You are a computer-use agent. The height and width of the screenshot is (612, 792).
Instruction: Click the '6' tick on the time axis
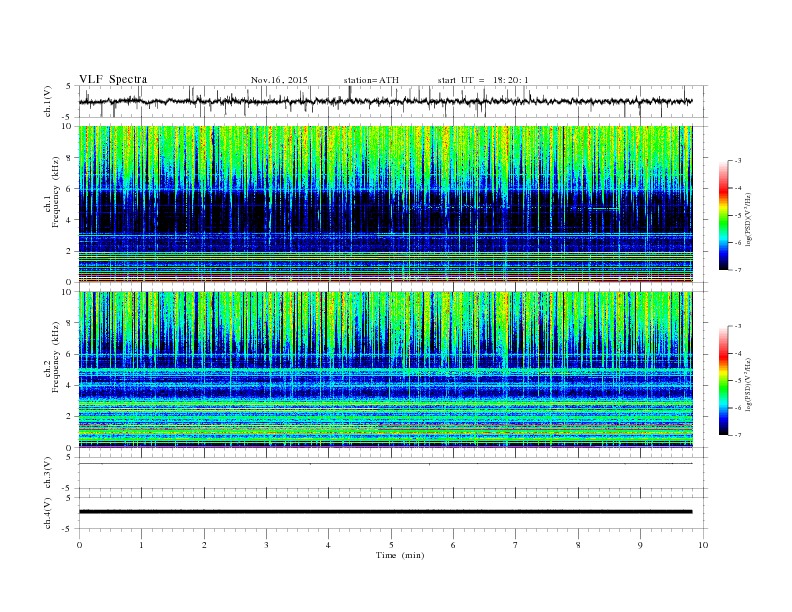click(453, 545)
